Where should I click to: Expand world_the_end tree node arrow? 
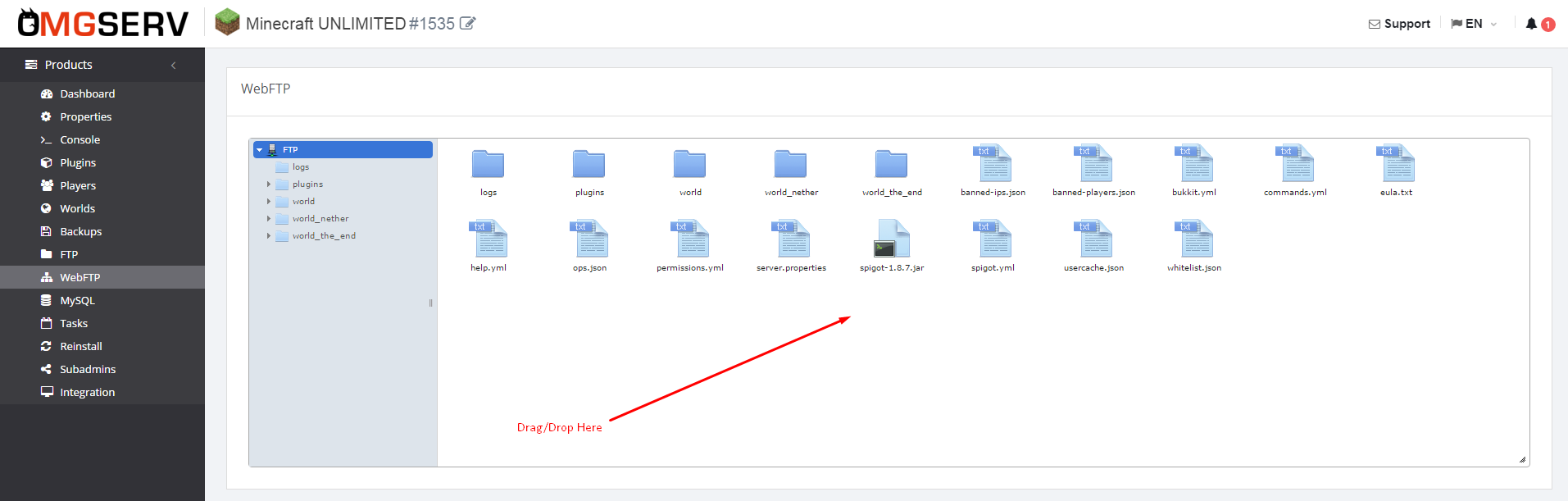[269, 236]
